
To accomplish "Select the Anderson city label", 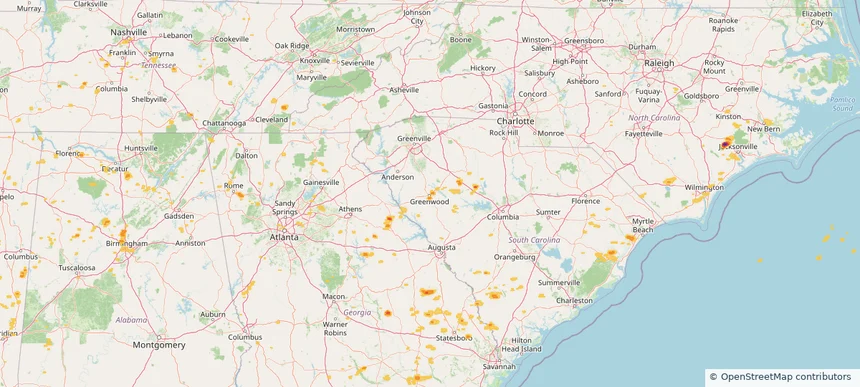I will pos(398,177).
